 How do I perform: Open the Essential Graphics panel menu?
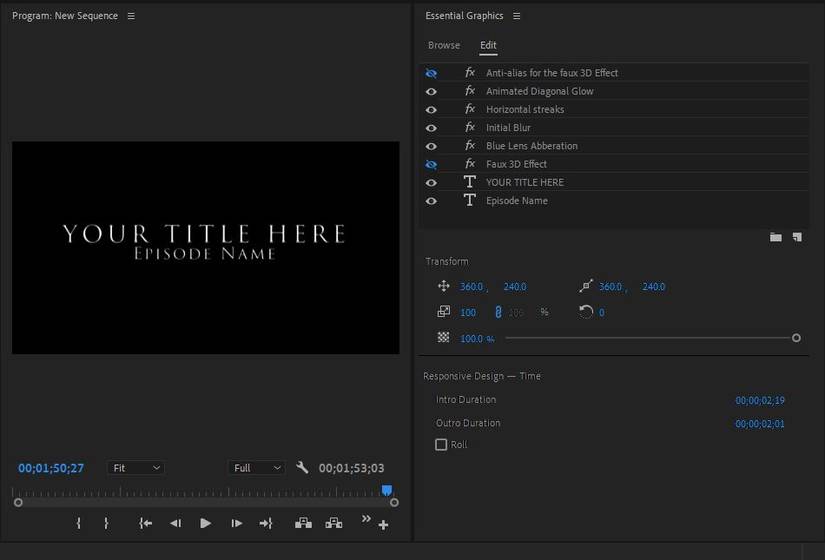point(517,16)
